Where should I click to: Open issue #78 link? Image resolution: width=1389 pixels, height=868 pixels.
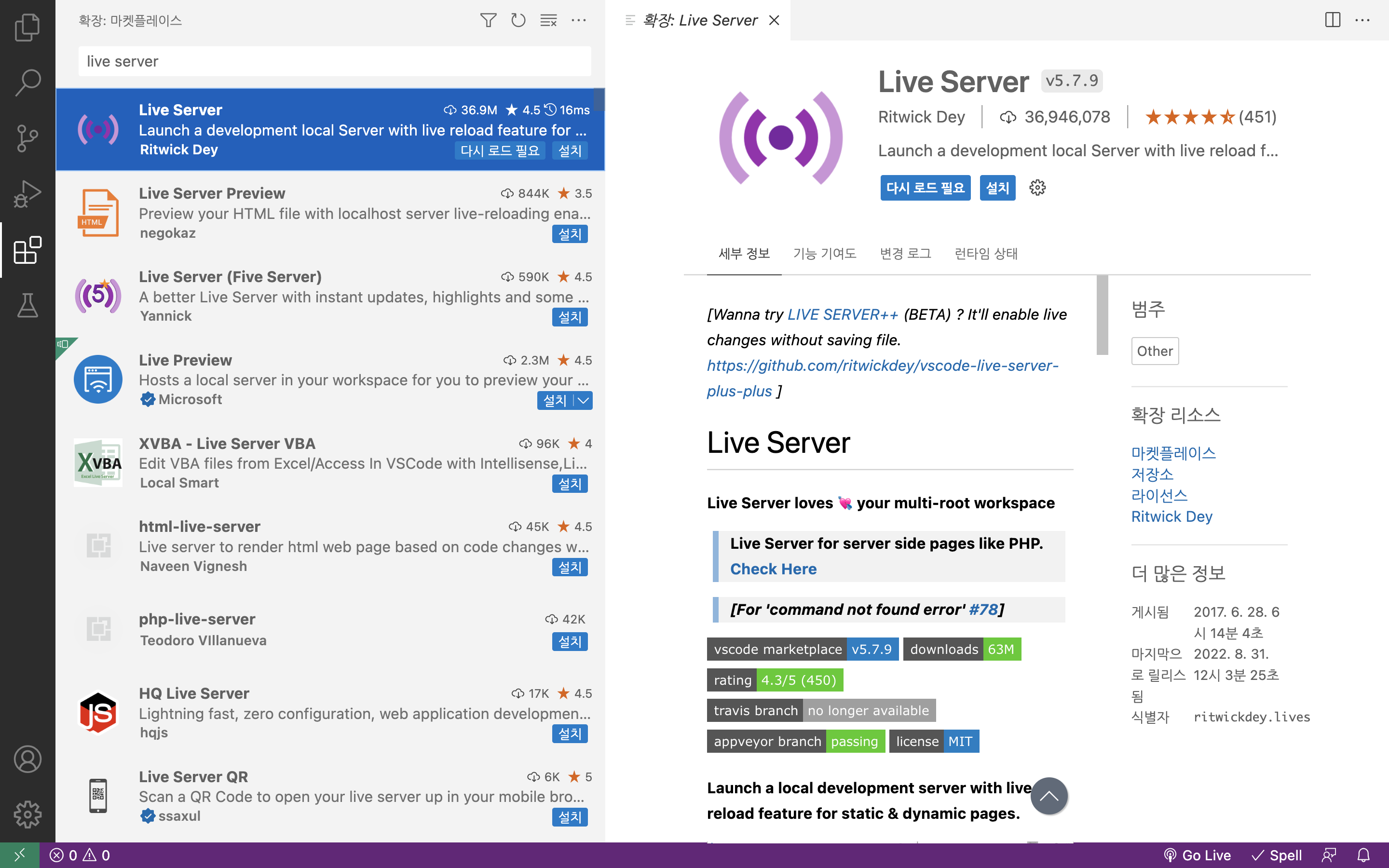pos(983,610)
